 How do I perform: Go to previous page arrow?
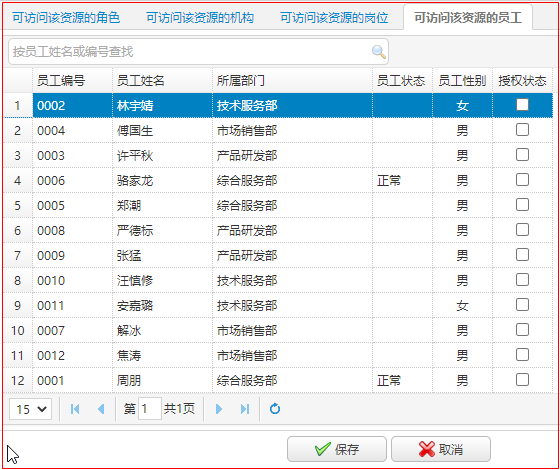[101, 409]
